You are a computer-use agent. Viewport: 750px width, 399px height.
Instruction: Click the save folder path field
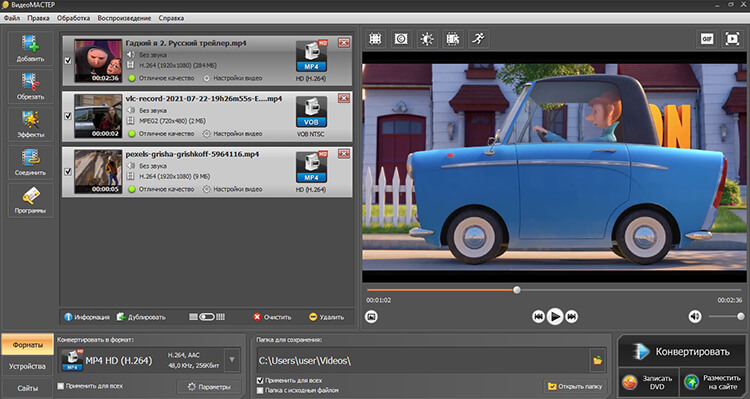coord(423,361)
